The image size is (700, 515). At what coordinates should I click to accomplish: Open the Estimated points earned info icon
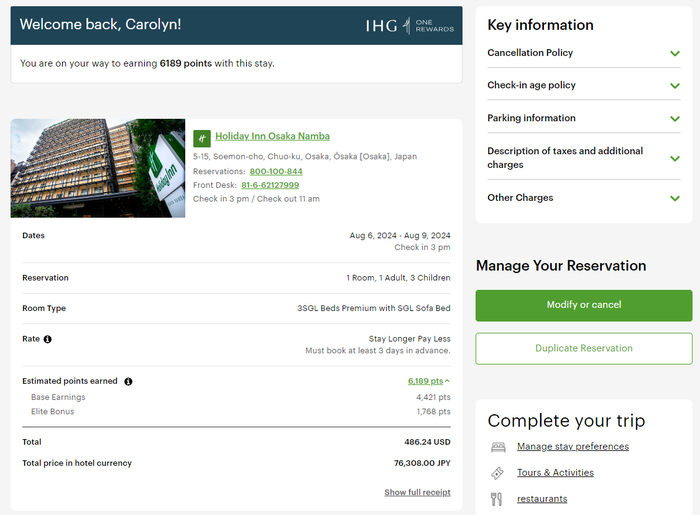coord(128,382)
